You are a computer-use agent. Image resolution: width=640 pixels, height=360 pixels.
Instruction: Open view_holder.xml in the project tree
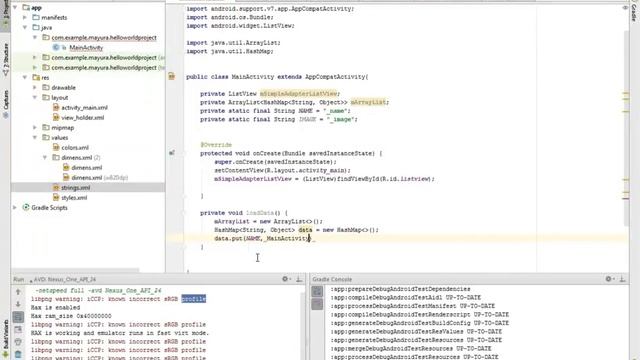coord(82,118)
